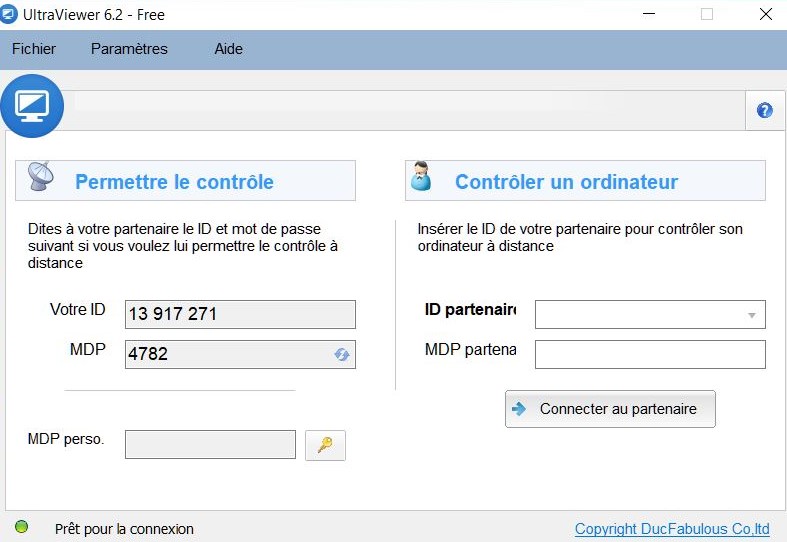Click the Permettre le contrôle header
Screen dimensions: 787x542
tap(174, 182)
